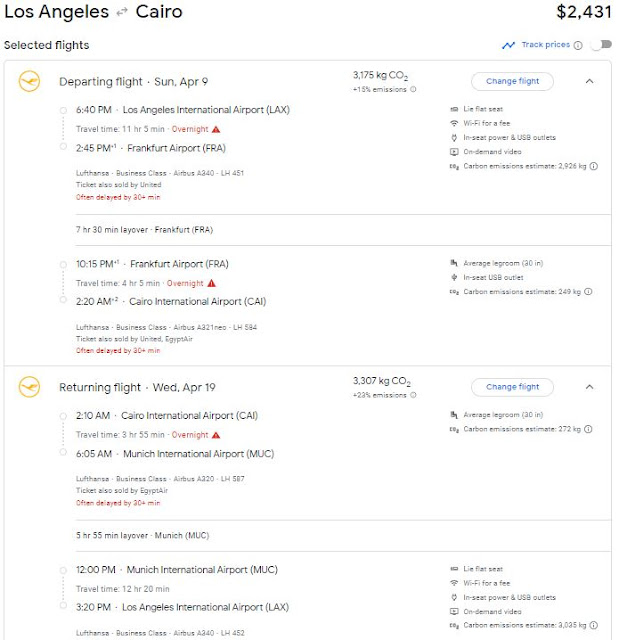Collapse the departing flight details chevron
Image resolution: width=619 pixels, height=640 pixels.
point(589,81)
